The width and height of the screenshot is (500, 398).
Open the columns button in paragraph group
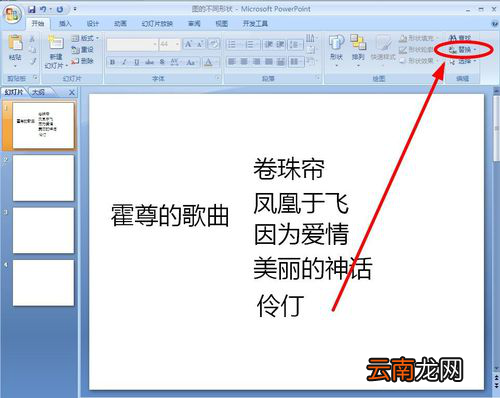[295, 62]
